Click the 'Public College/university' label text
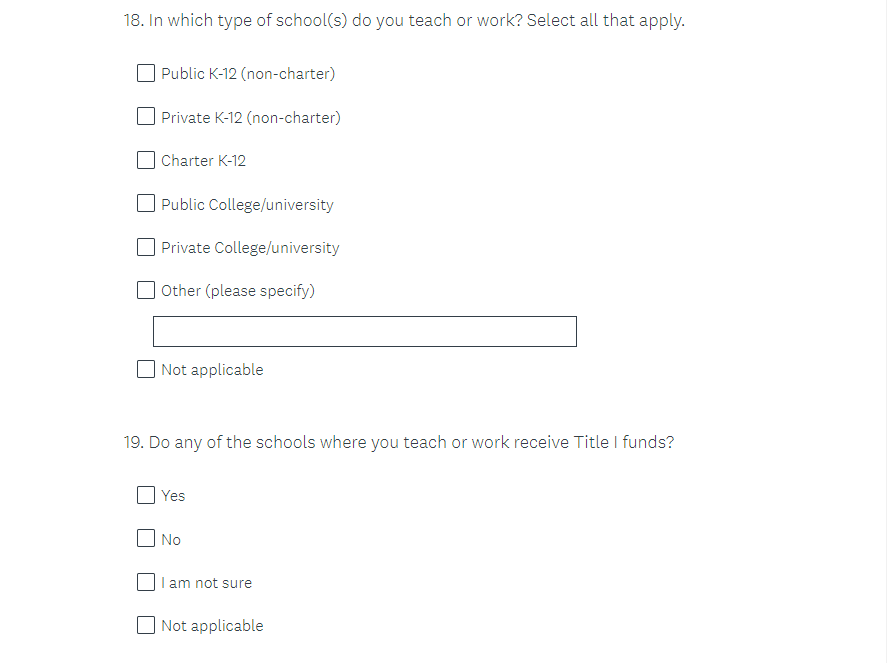 (247, 205)
